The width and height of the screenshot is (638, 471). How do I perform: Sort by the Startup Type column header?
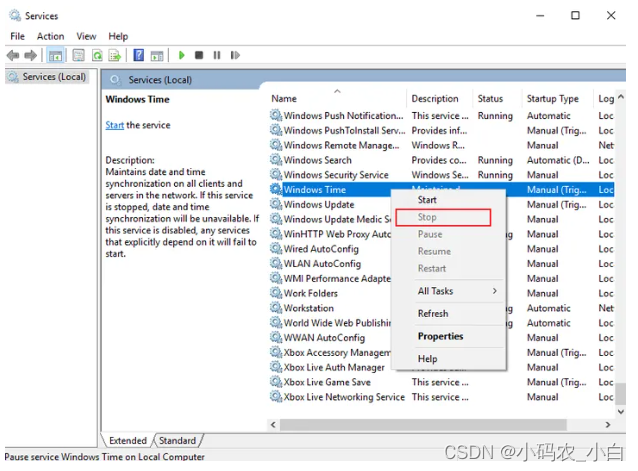click(x=553, y=99)
